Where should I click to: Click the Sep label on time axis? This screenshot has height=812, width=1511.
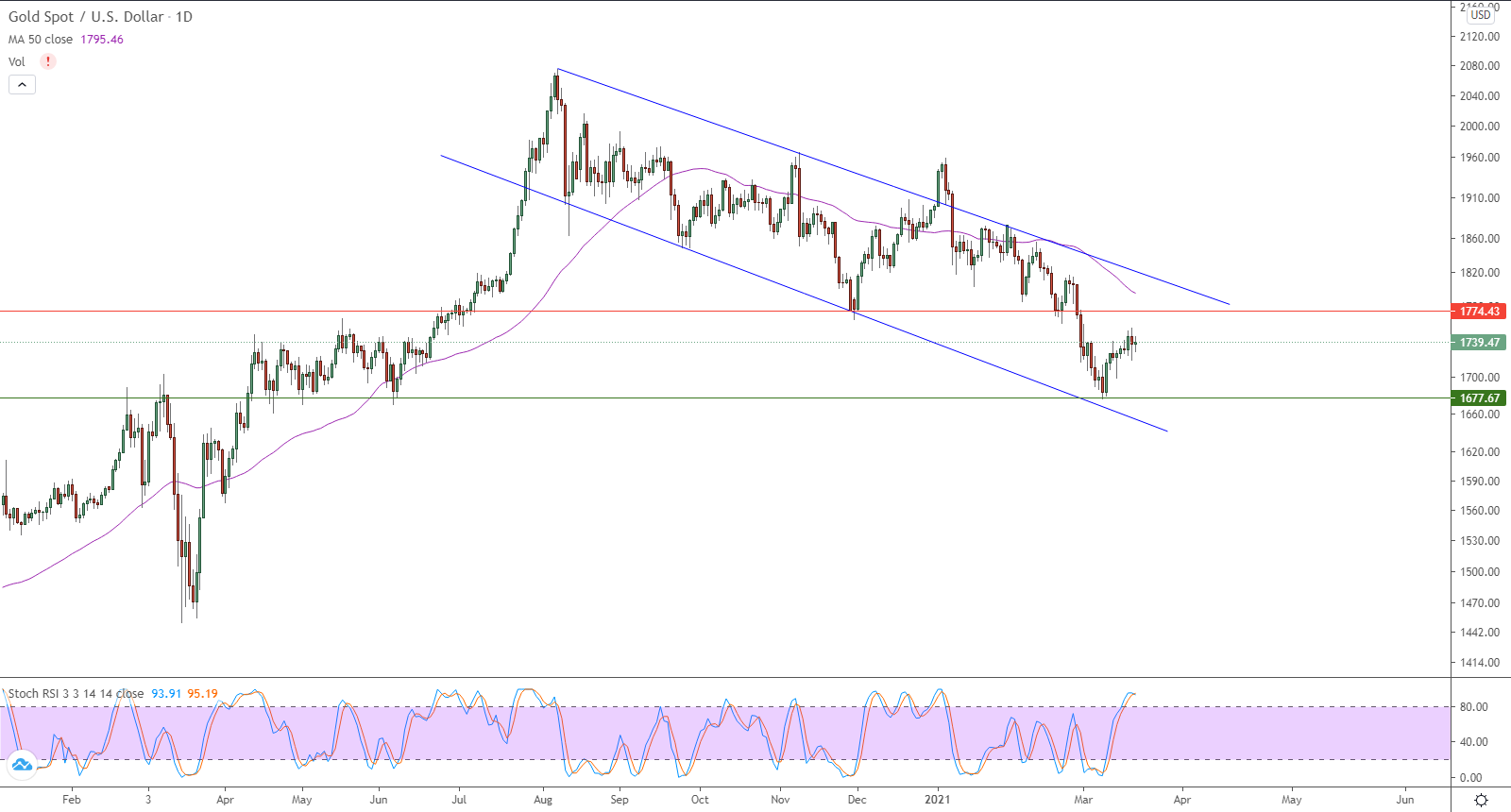point(620,800)
